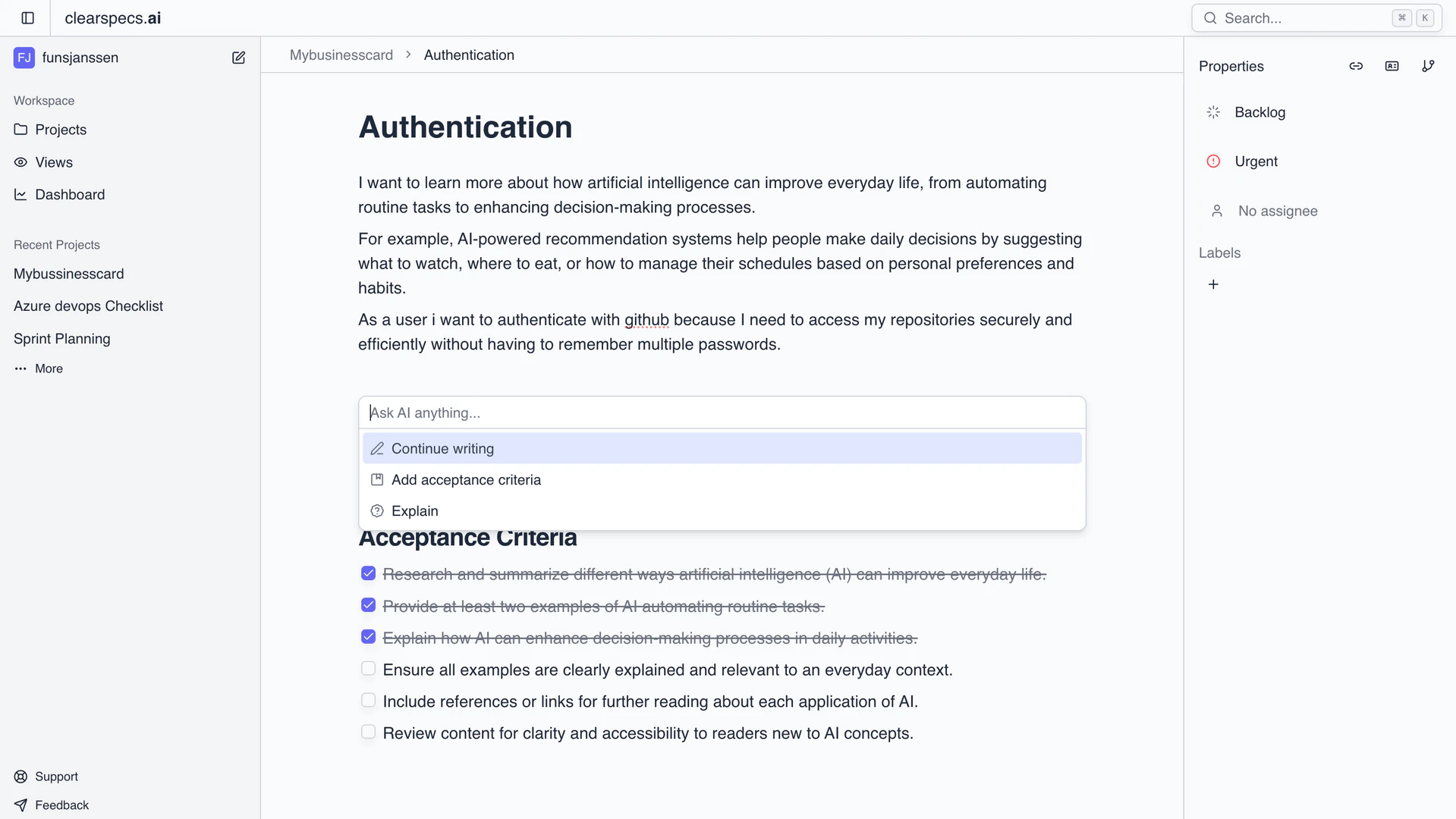Open the Azure devops Checklist project
Image resolution: width=1456 pixels, height=819 pixels.
click(x=88, y=306)
